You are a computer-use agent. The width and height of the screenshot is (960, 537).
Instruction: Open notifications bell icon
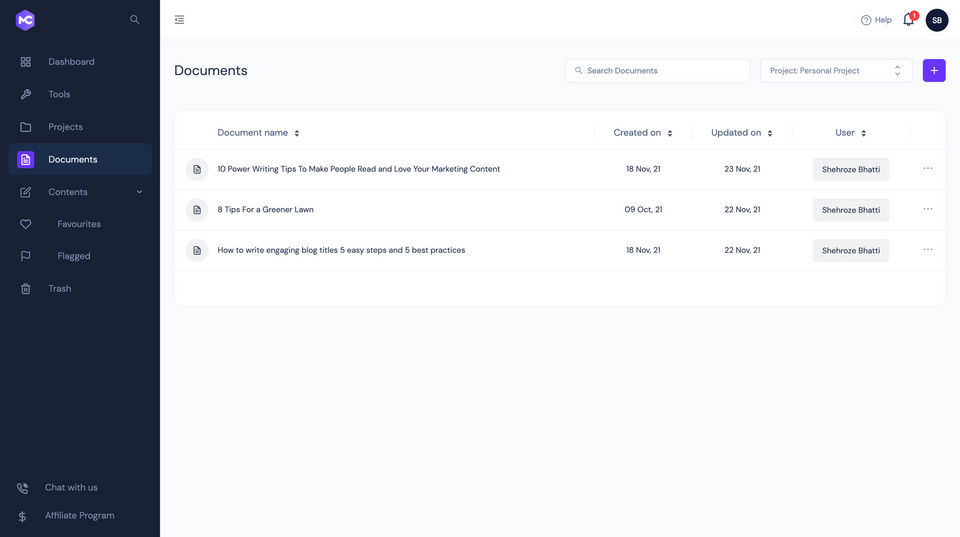(x=909, y=20)
